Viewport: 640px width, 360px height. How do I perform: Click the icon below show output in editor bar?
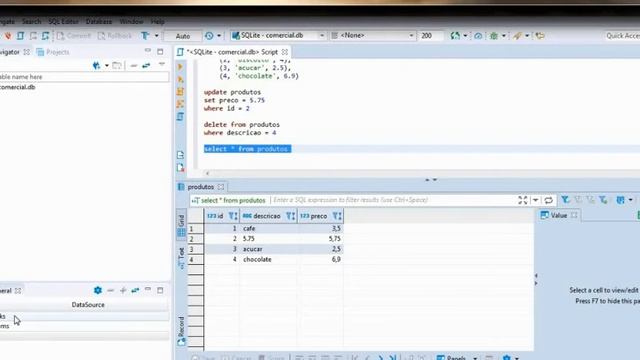(180, 167)
